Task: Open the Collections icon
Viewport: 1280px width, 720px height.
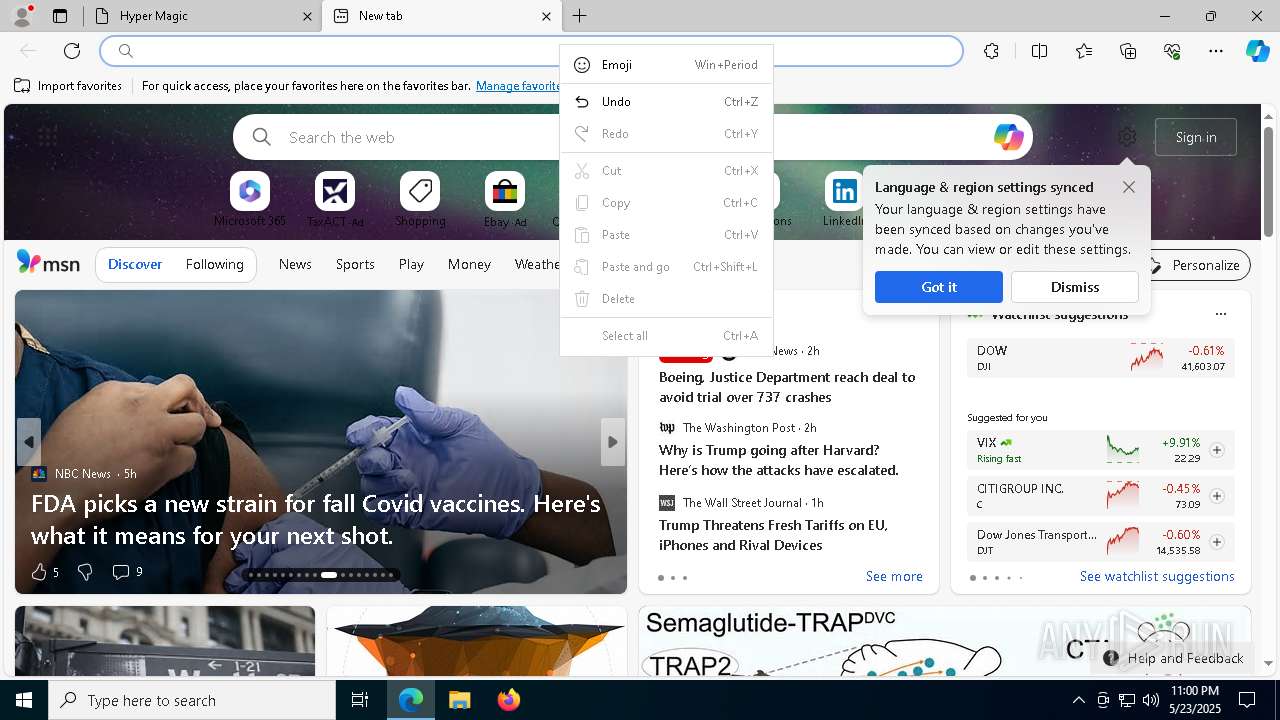Action: [1128, 51]
